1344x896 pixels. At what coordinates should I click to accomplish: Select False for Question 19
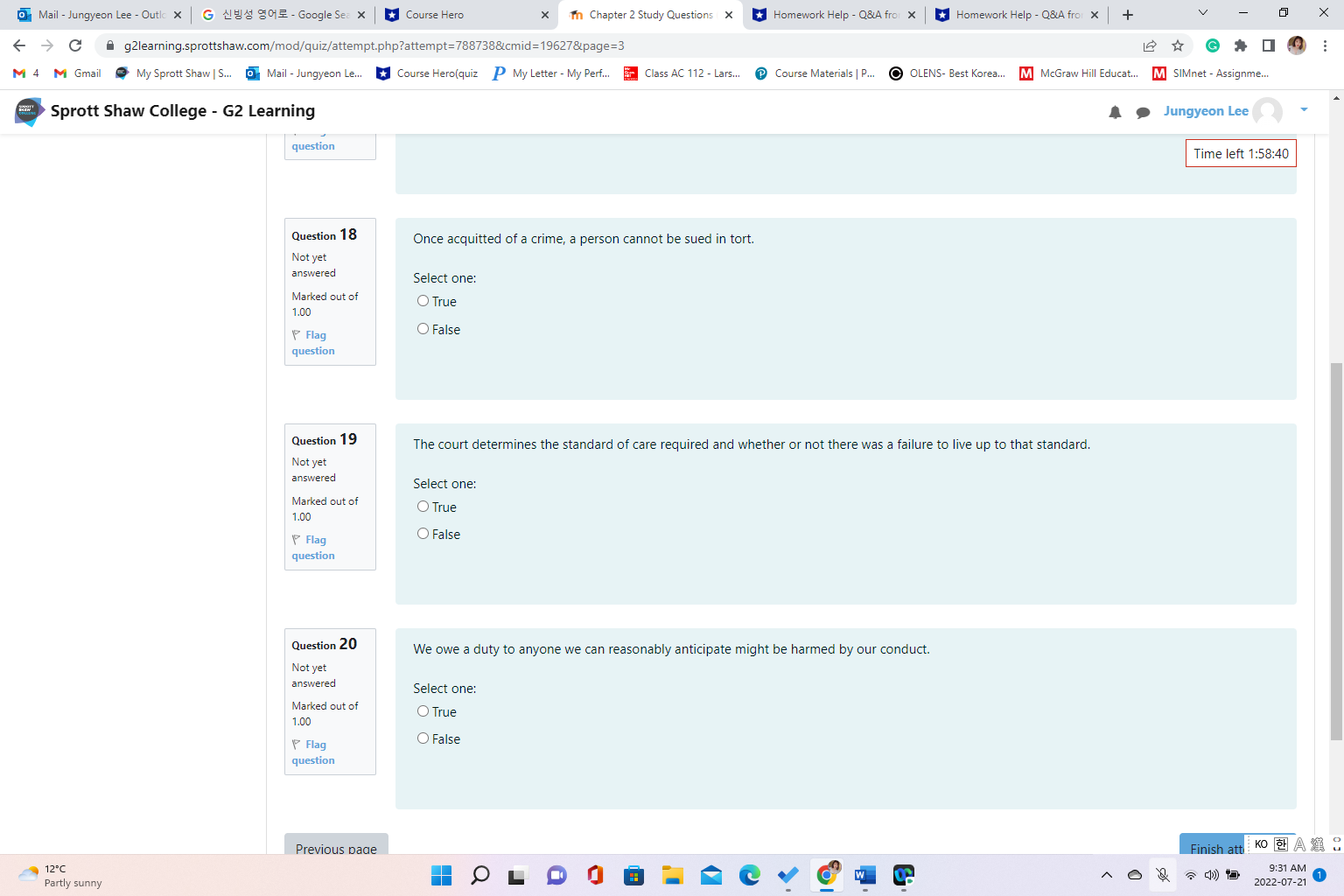point(423,534)
